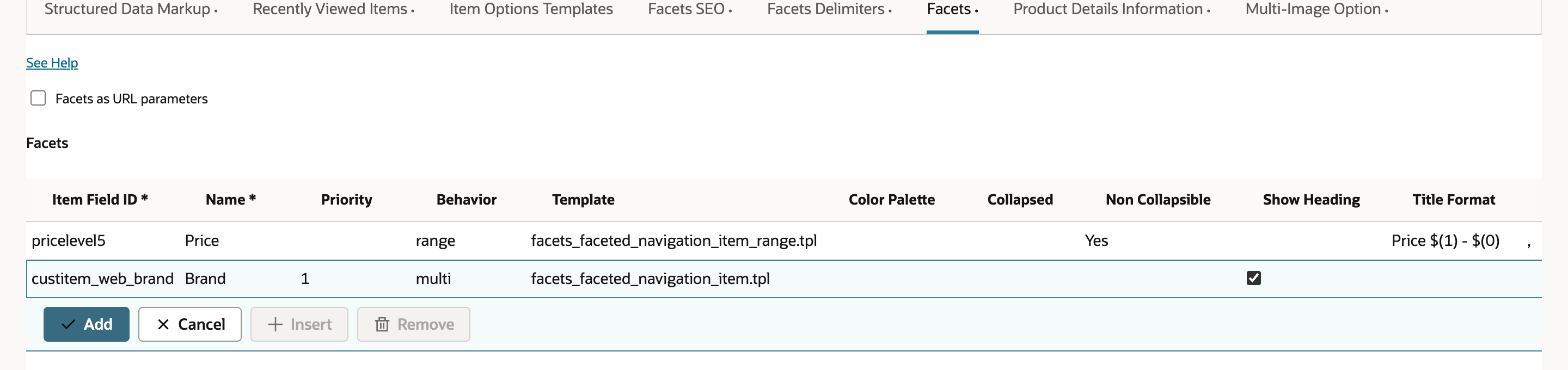Click the Price name cell

[202, 241]
